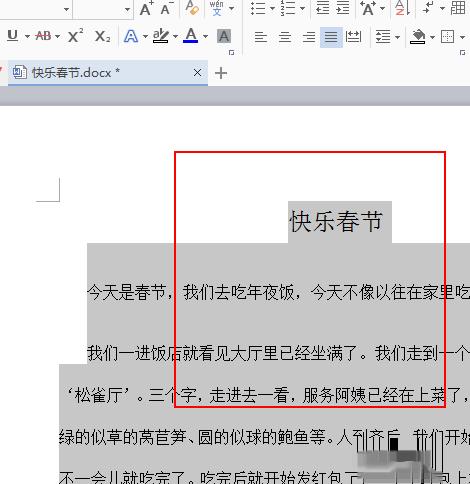Align text to the right

(309, 36)
